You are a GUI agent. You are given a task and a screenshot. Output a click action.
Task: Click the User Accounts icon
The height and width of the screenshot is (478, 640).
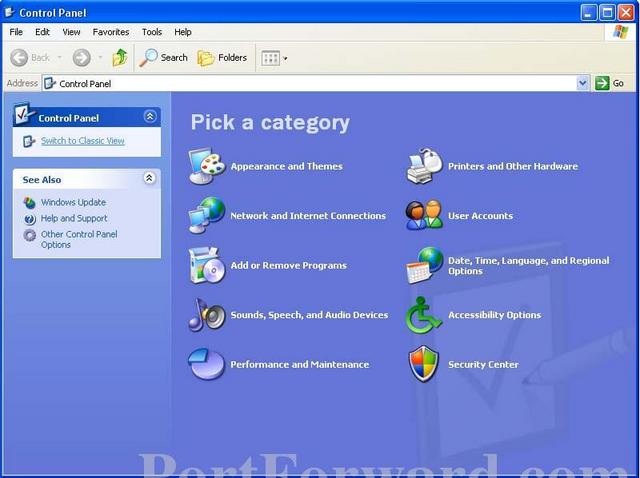(x=424, y=215)
